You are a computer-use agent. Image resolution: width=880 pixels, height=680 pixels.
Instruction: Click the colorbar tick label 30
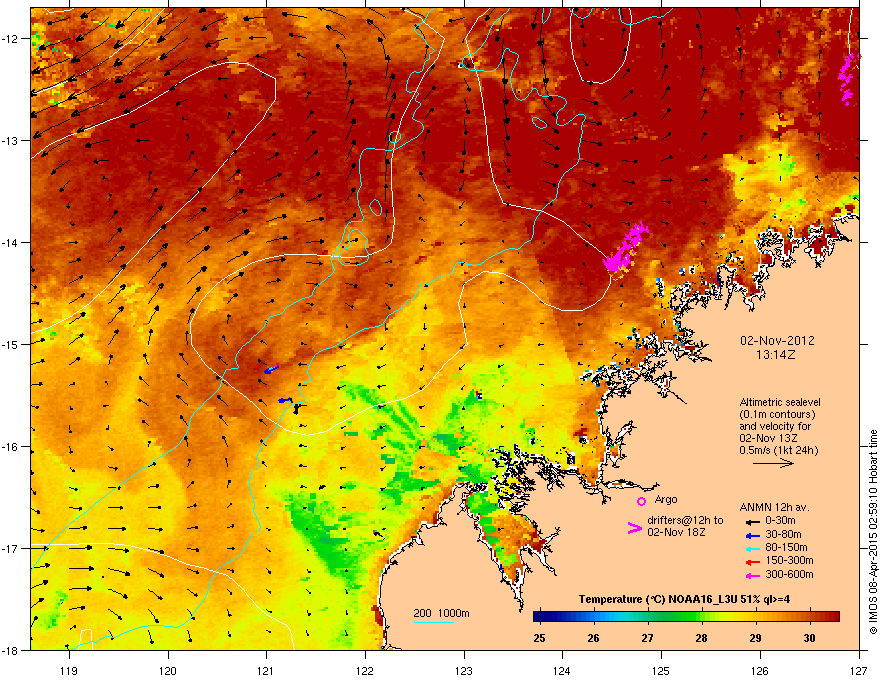(x=809, y=638)
